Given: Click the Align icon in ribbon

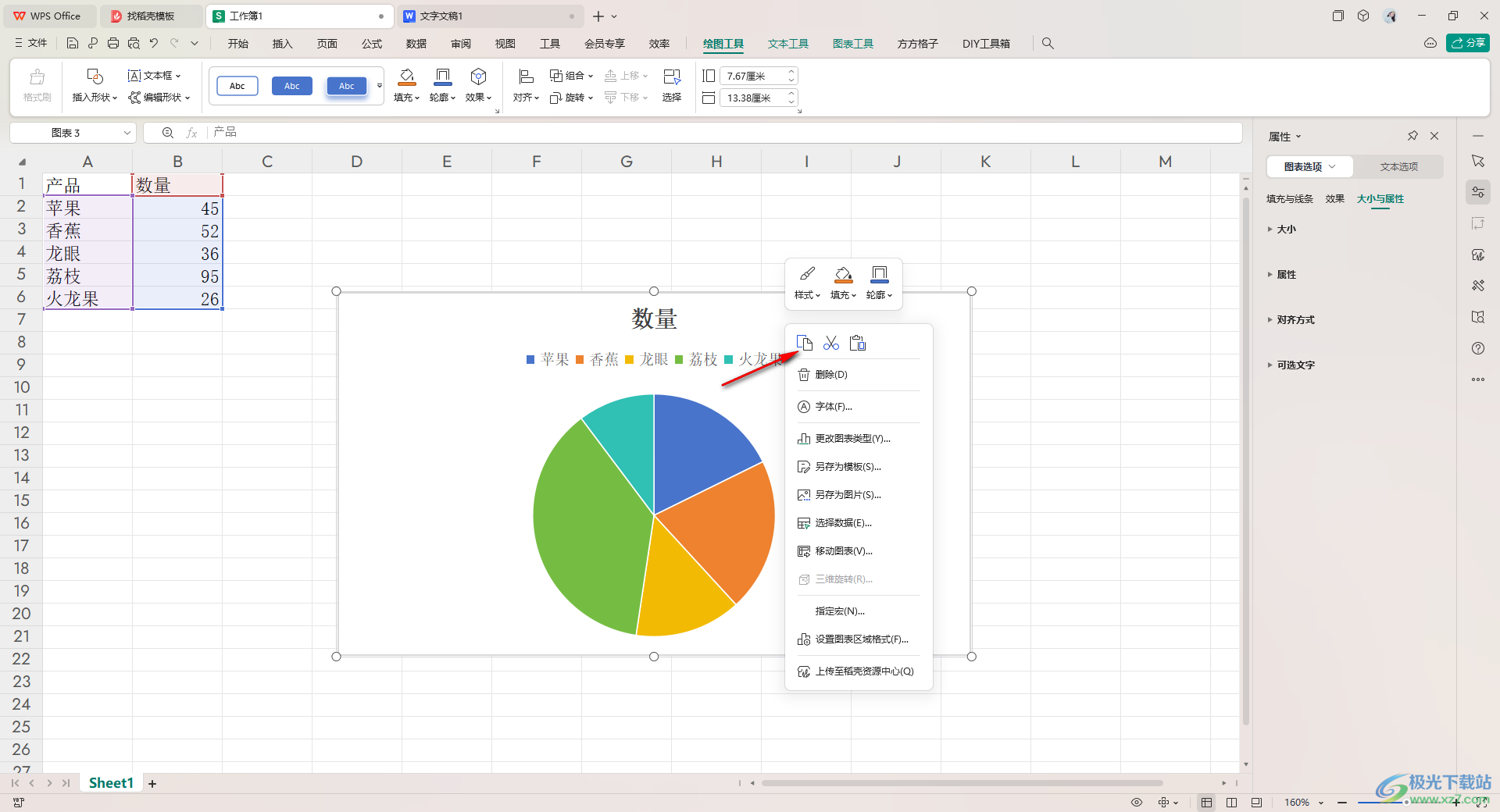Looking at the screenshot, I should [526, 76].
